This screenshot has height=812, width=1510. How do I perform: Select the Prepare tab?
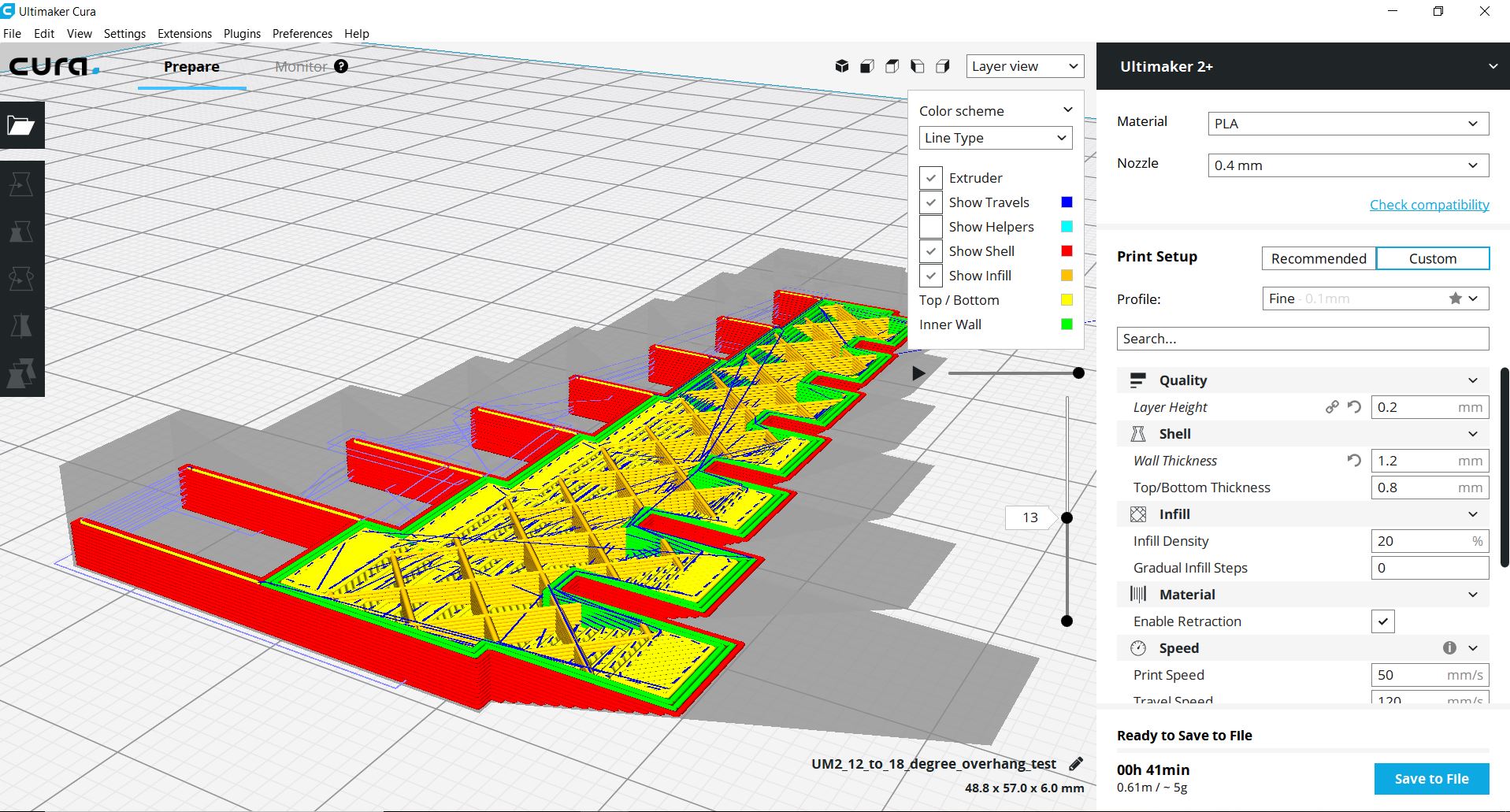[191, 66]
